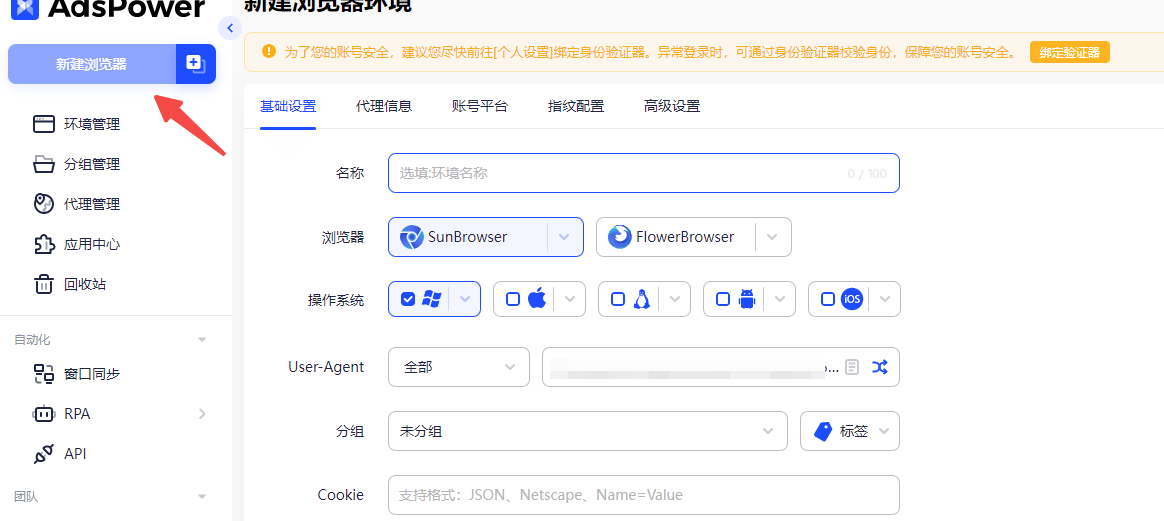1164x521 pixels.
Task: Click the batch create icon beside 新建浏览器
Action: coord(195,64)
